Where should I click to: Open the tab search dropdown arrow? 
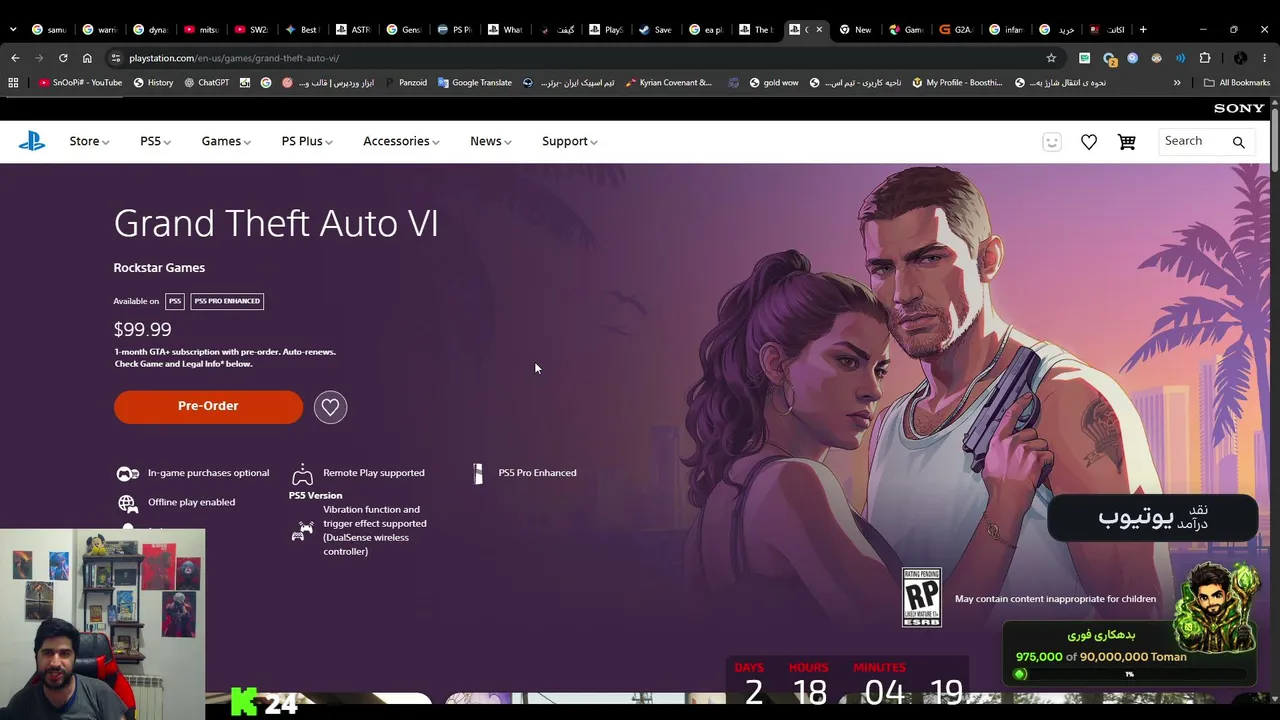(x=13, y=29)
